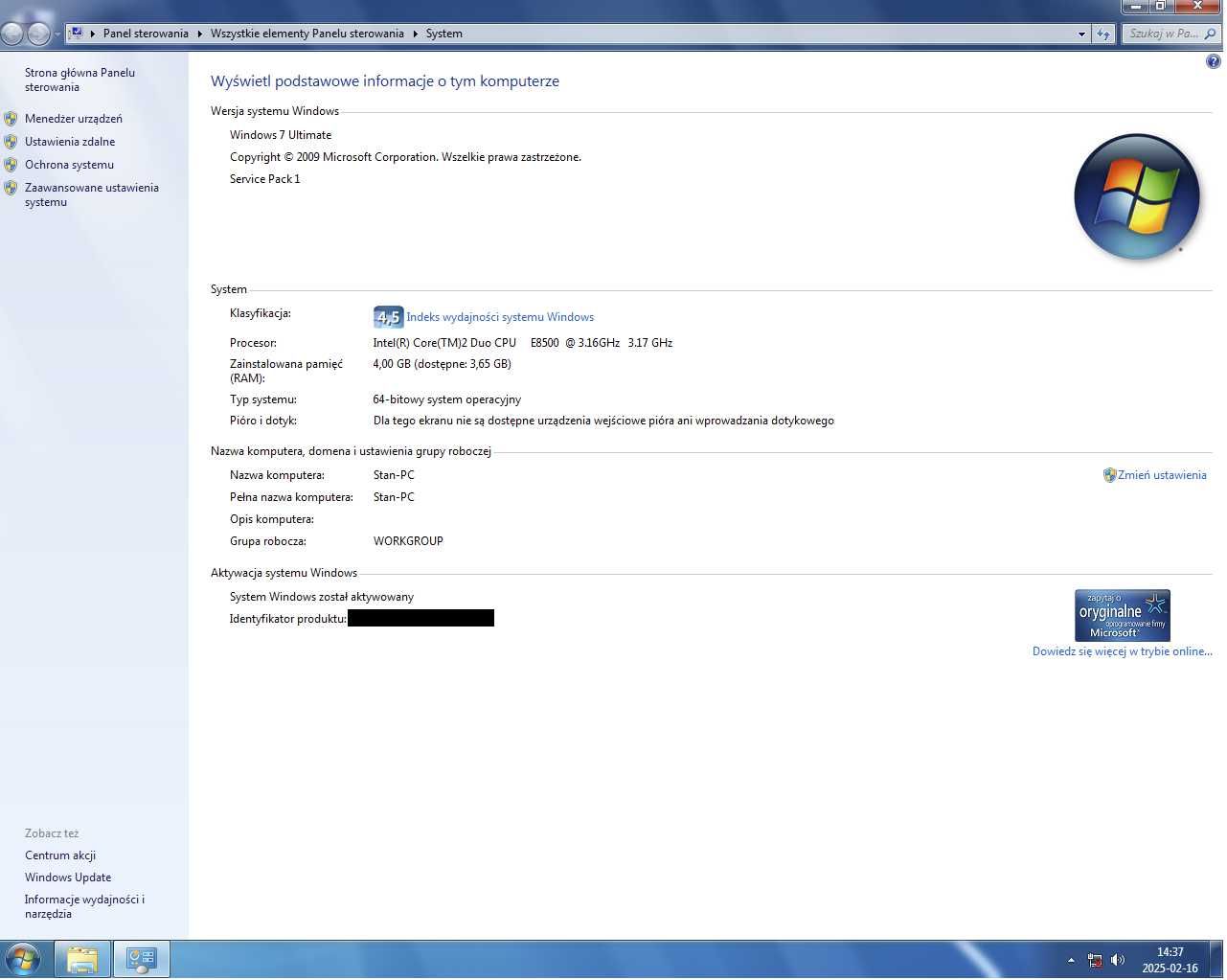
Task: Open the volume speaker tray icon
Action: 1118,960
